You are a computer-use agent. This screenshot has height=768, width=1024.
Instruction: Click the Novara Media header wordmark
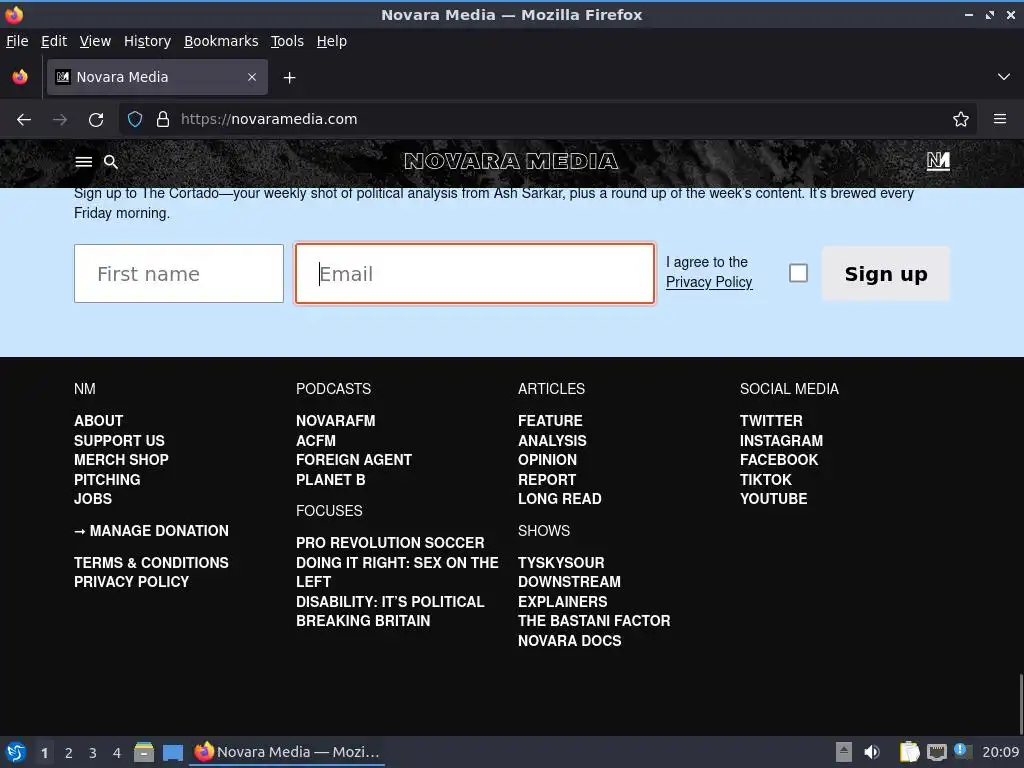point(511,161)
